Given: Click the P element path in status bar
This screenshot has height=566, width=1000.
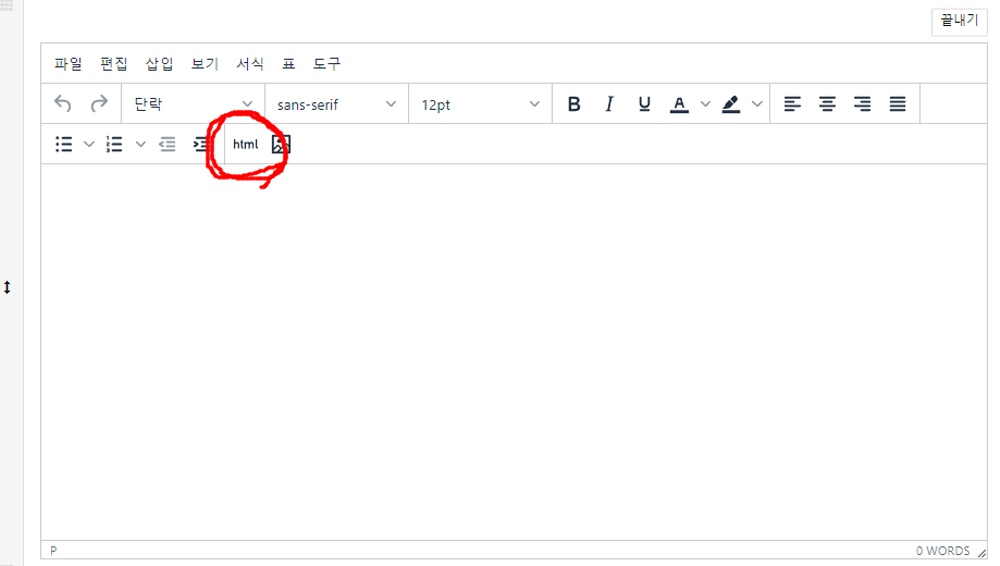Looking at the screenshot, I should (54, 550).
